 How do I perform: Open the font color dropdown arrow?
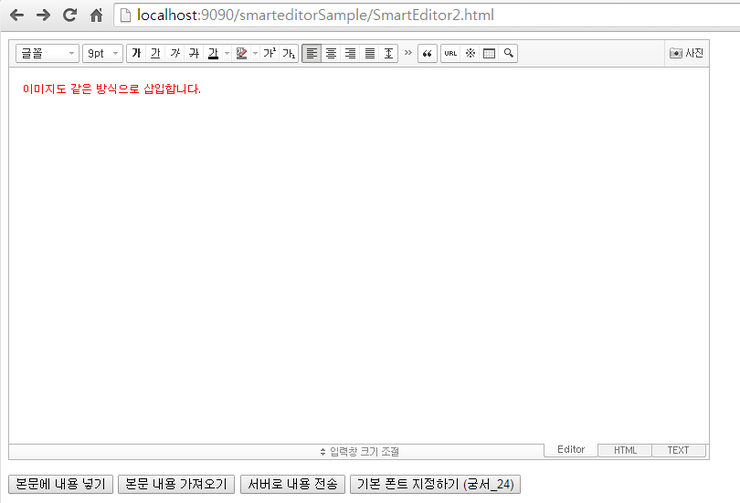tap(226, 53)
